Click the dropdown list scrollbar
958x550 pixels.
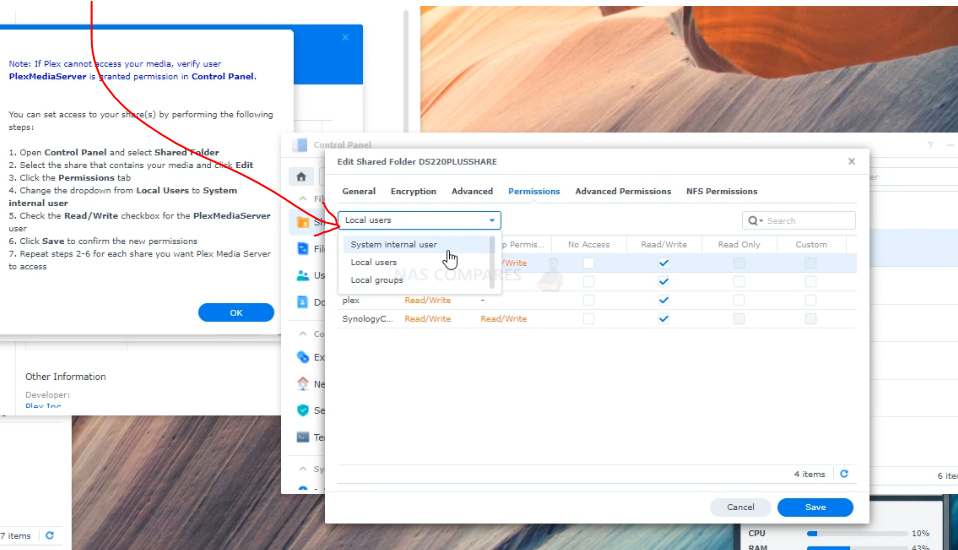coord(492,263)
